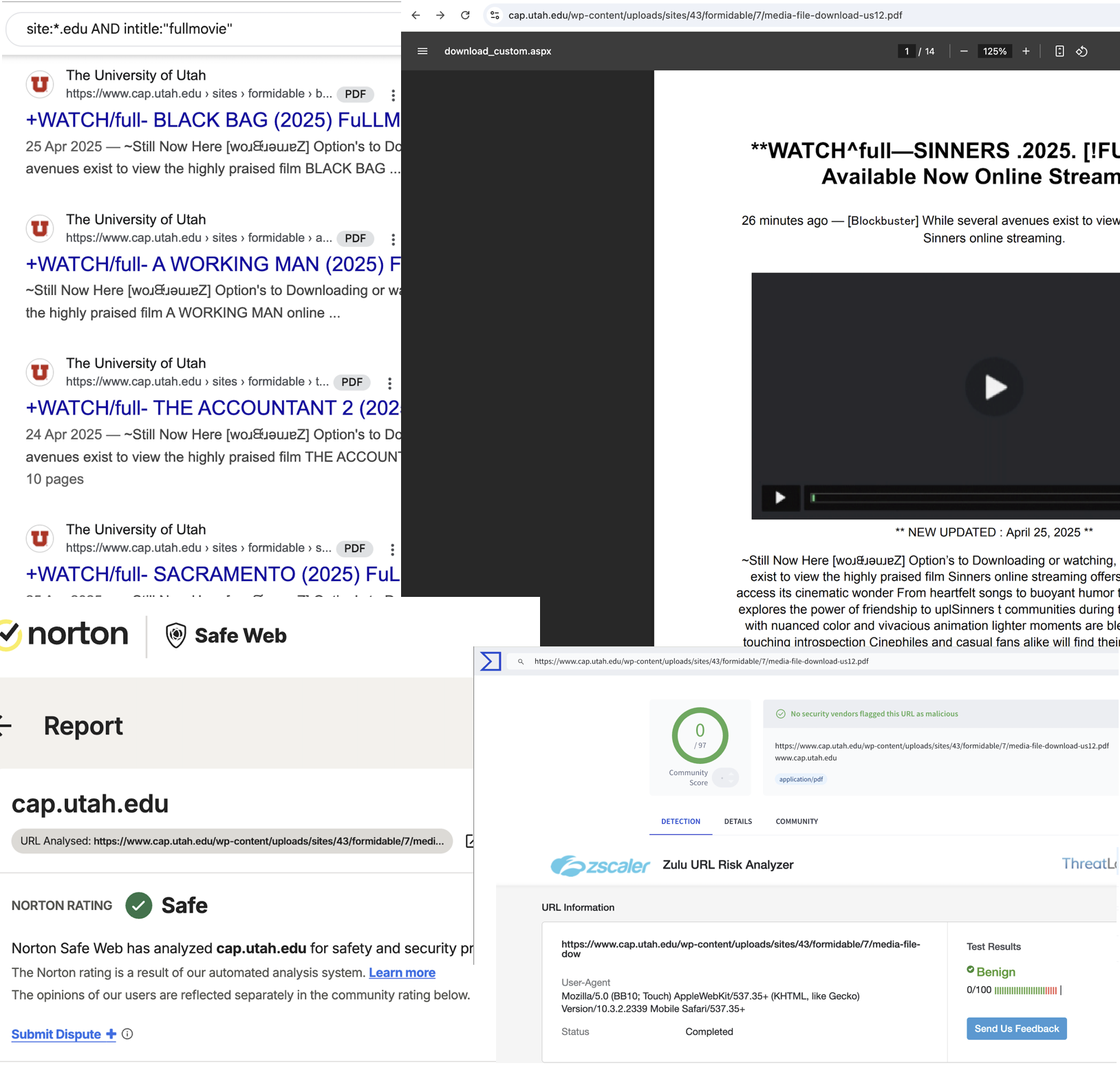Toggle the Community Score switch
Screen dimensions: 1120x1070
(725, 778)
